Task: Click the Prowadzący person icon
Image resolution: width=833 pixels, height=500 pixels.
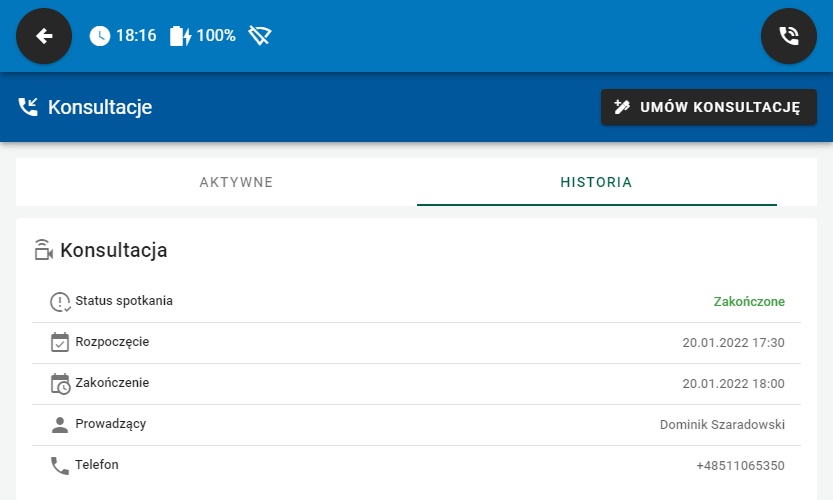Action: coord(60,424)
